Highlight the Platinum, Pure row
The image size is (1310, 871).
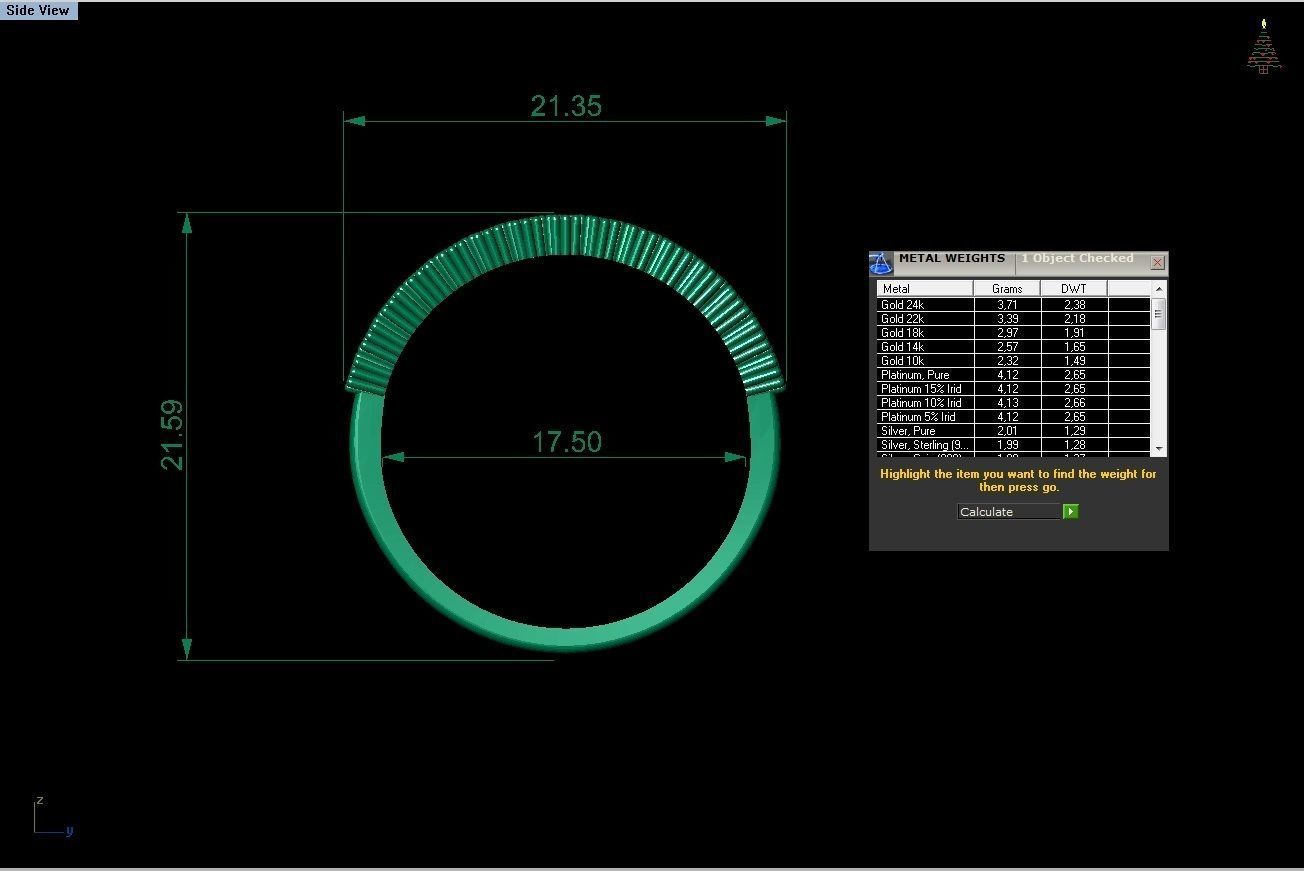(x=1014, y=375)
